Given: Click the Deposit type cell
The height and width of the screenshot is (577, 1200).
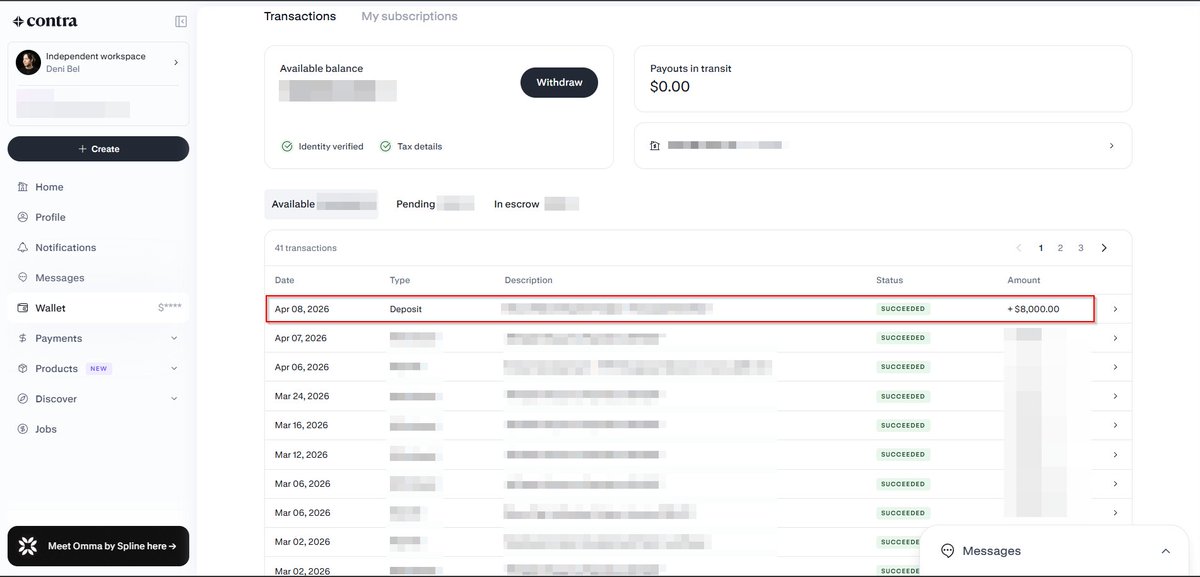Looking at the screenshot, I should [x=406, y=309].
